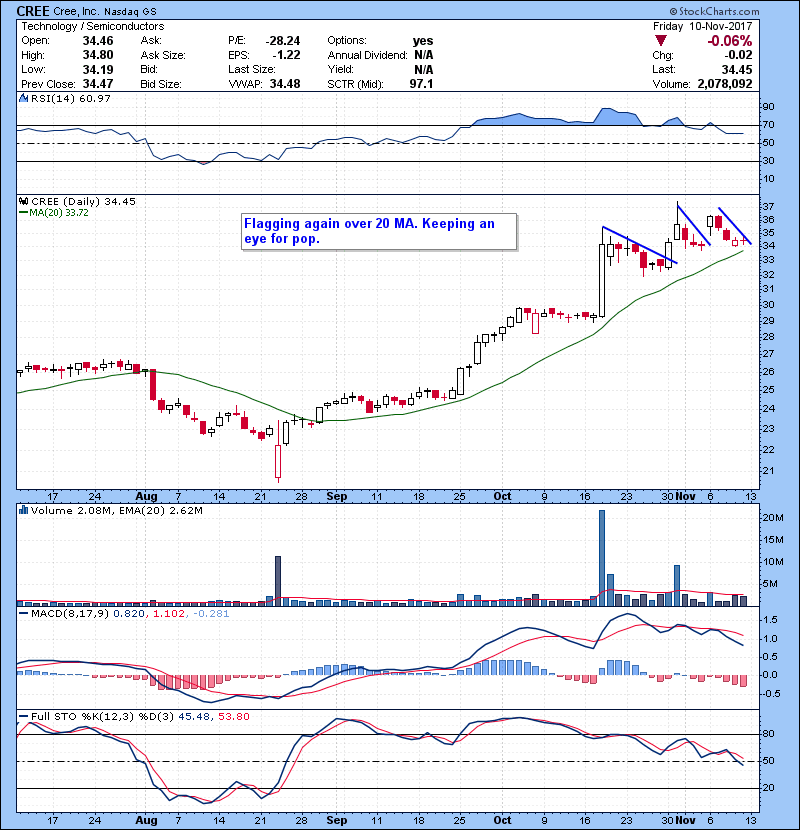The height and width of the screenshot is (830, 800).
Task: Click the Low value 34.19
Action: pyautogui.click(x=98, y=69)
